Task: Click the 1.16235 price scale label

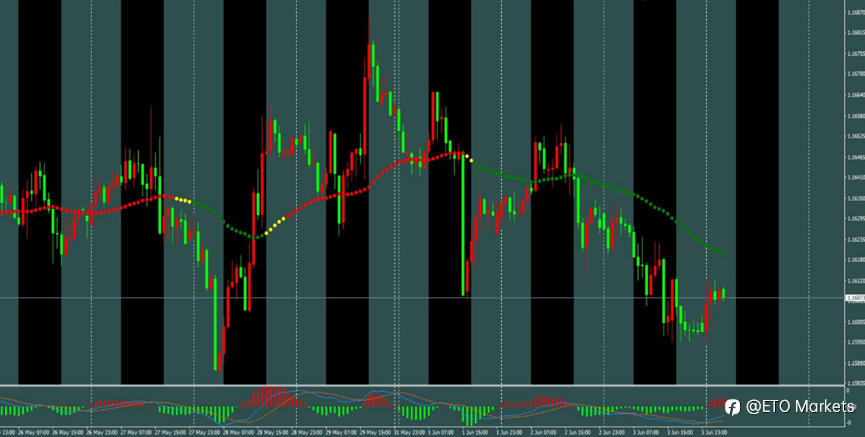Action: tap(855, 239)
